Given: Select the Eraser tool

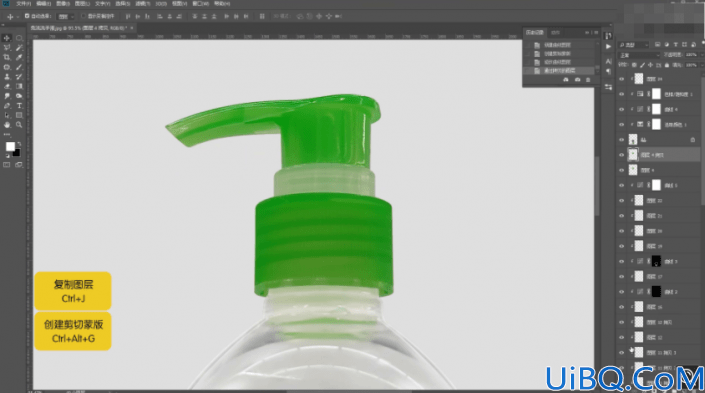Looking at the screenshot, I should pyautogui.click(x=7, y=86).
